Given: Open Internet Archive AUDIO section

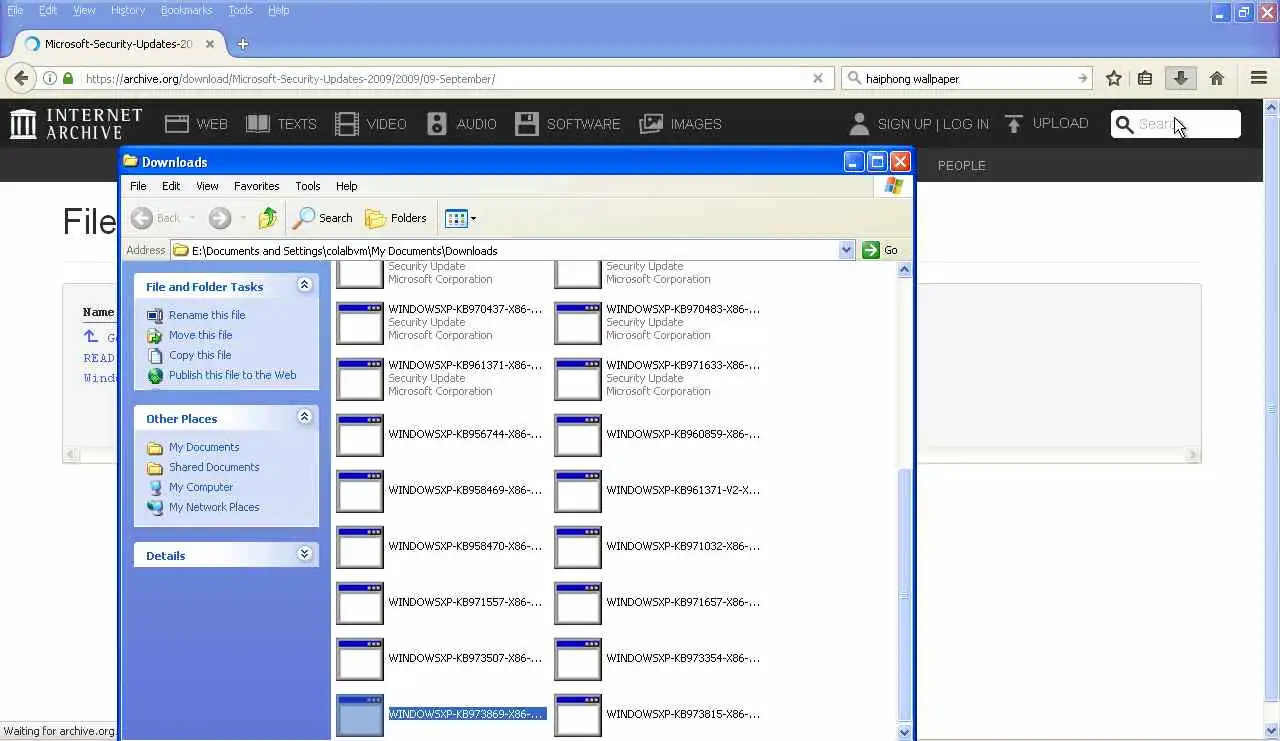Looking at the screenshot, I should coord(462,124).
